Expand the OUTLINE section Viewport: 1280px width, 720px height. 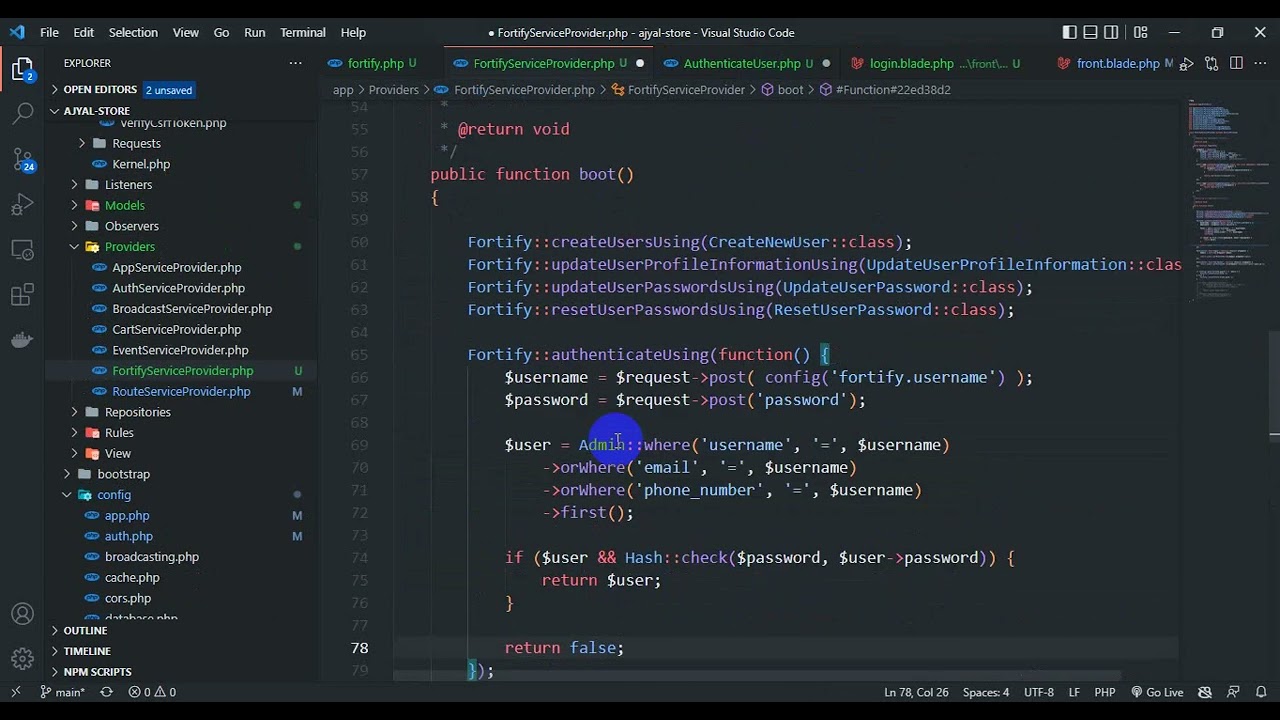click(x=85, y=631)
